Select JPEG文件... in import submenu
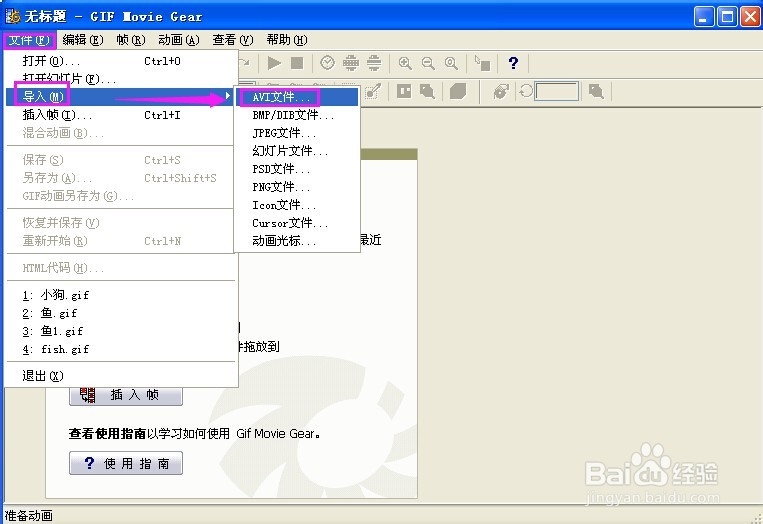Screen dimensions: 763x524 [297, 133]
